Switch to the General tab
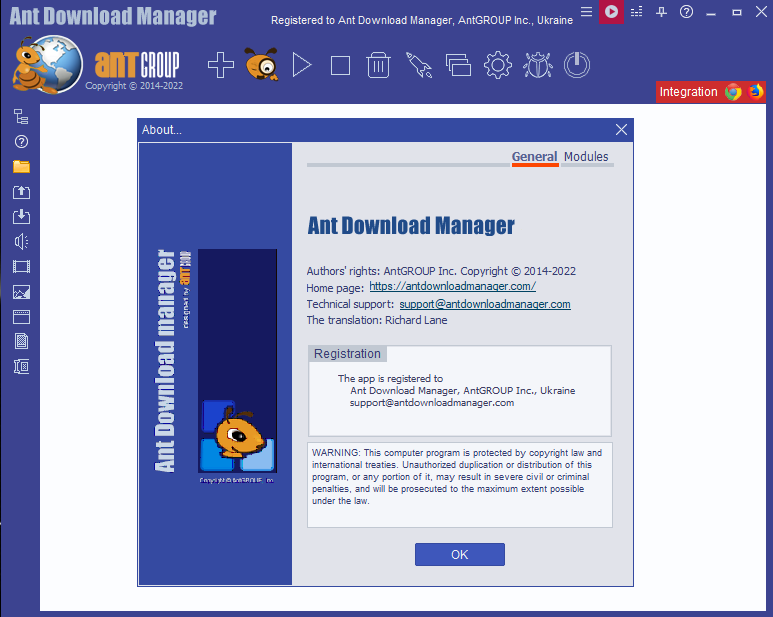The height and width of the screenshot is (617, 773). tap(534, 157)
